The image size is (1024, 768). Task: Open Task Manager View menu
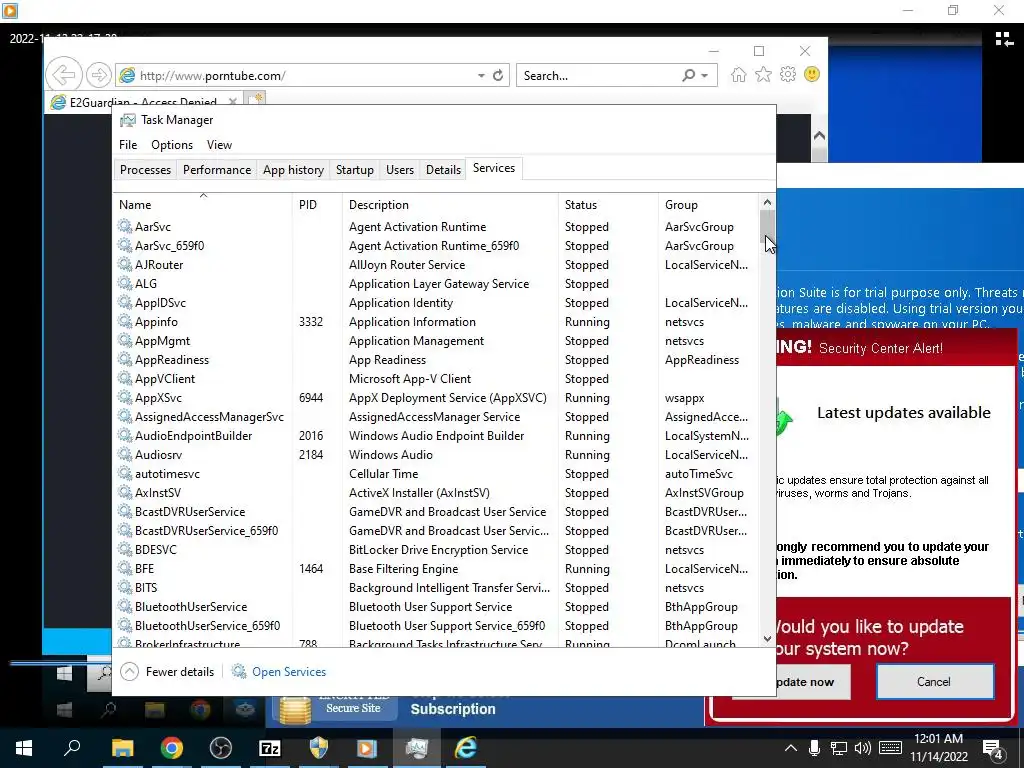point(219,145)
